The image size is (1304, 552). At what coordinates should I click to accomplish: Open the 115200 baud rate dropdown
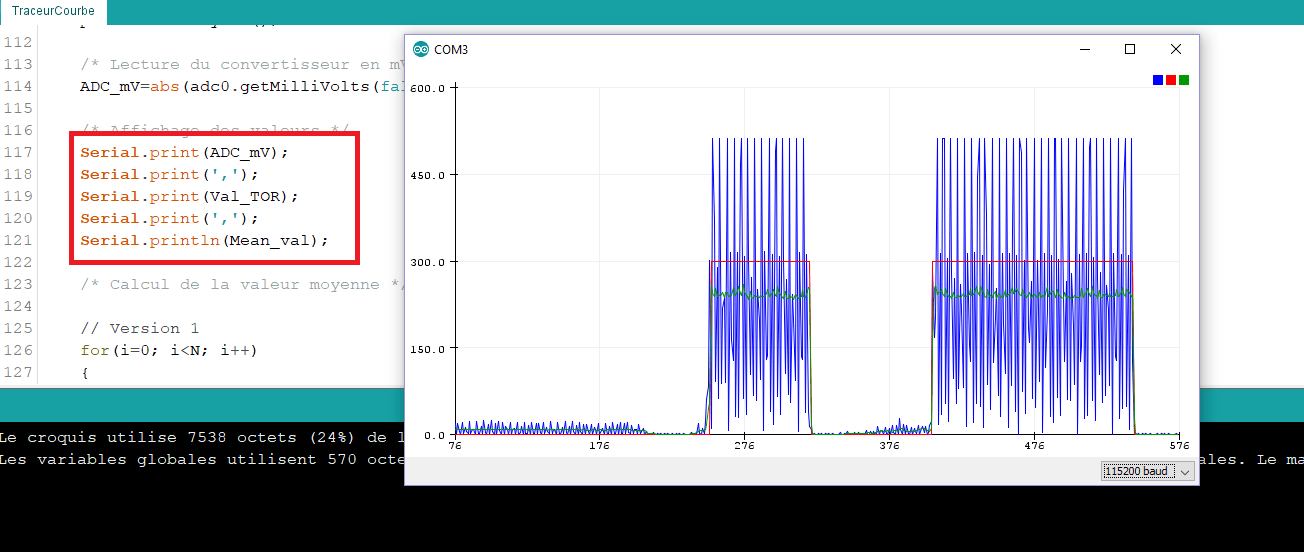point(1147,471)
